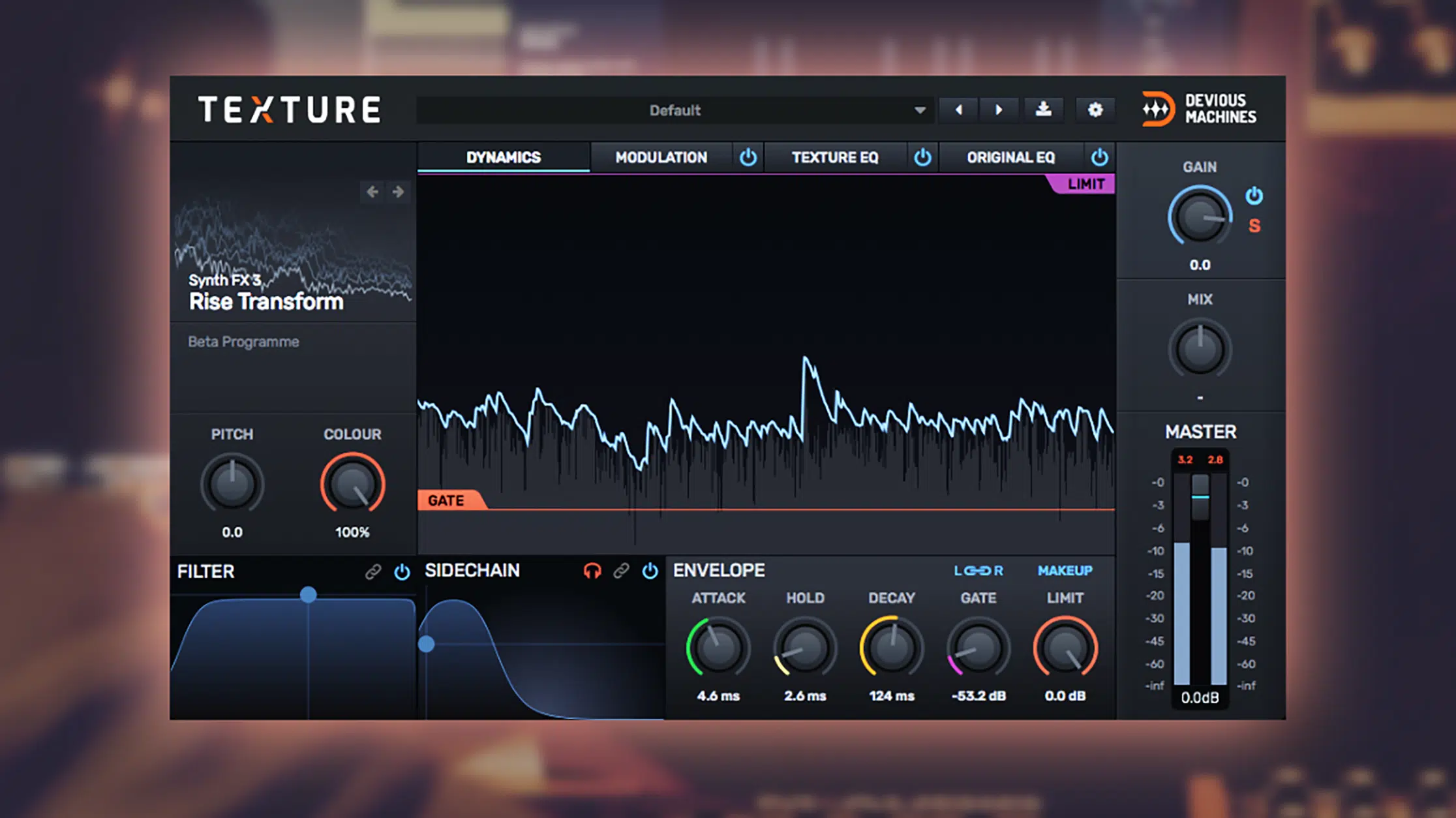Image resolution: width=1456 pixels, height=818 pixels.
Task: Toggle Texture EQ power button
Action: click(922, 157)
